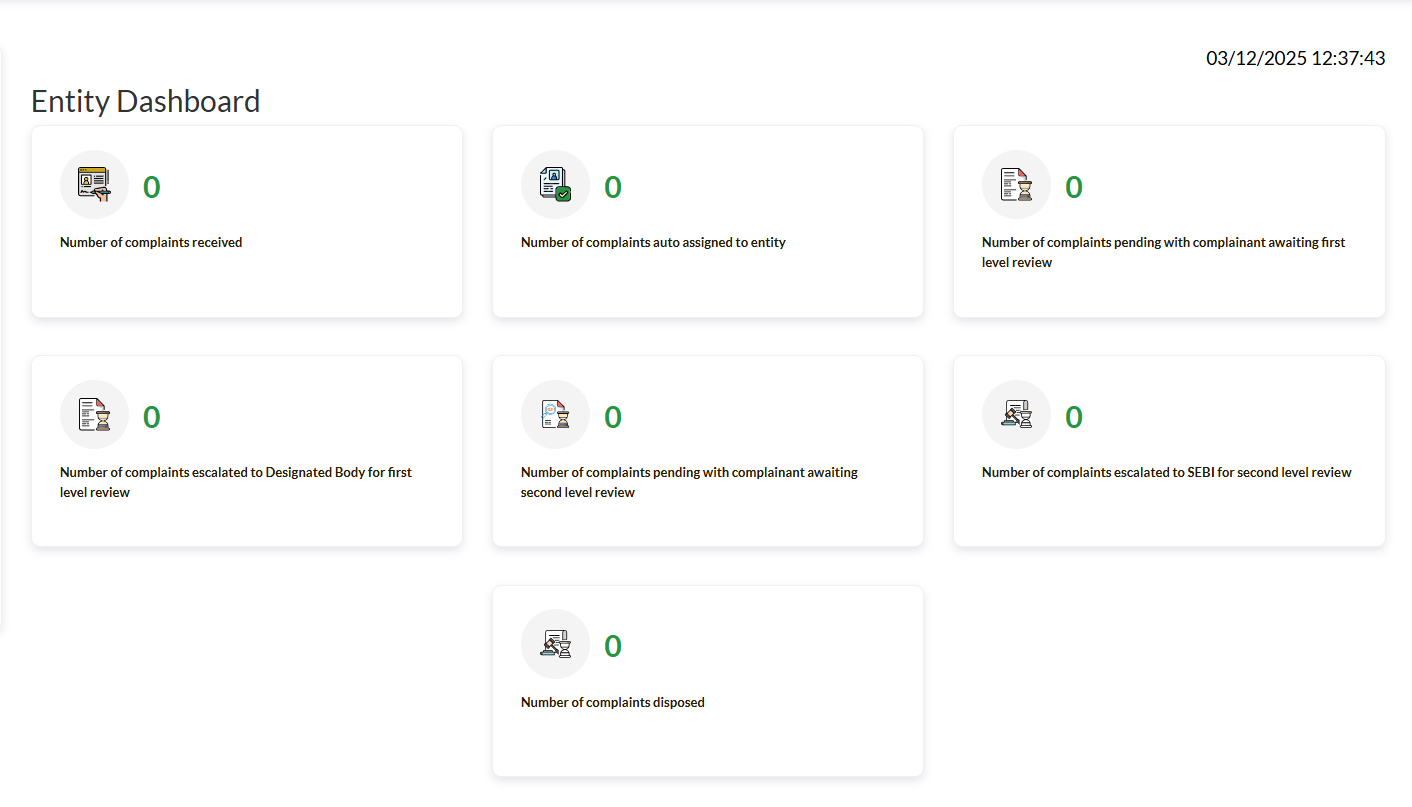Select the complaints received count
1412x807 pixels.
point(152,187)
